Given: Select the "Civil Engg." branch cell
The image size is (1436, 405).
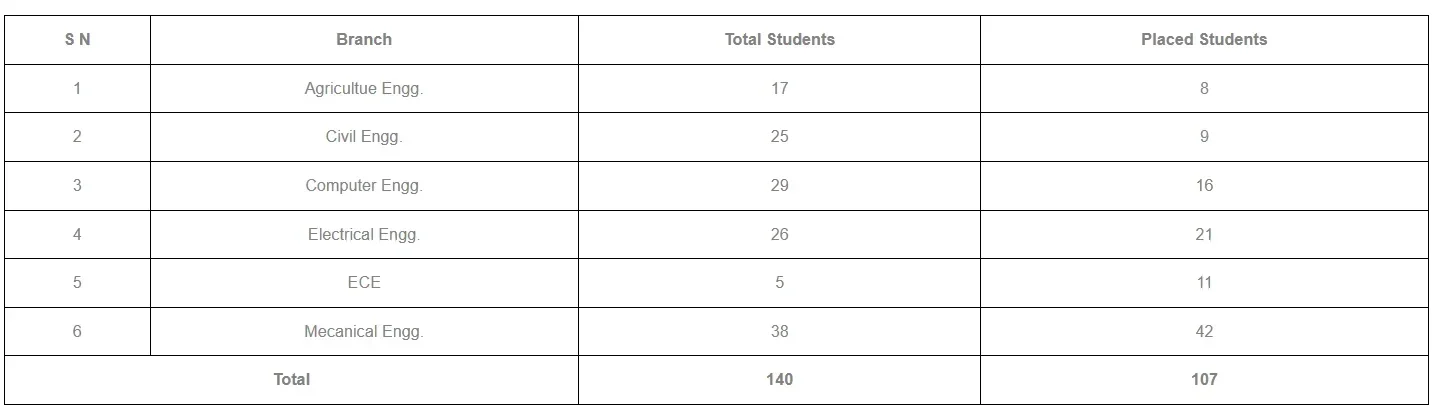Looking at the screenshot, I should pyautogui.click(x=364, y=137).
